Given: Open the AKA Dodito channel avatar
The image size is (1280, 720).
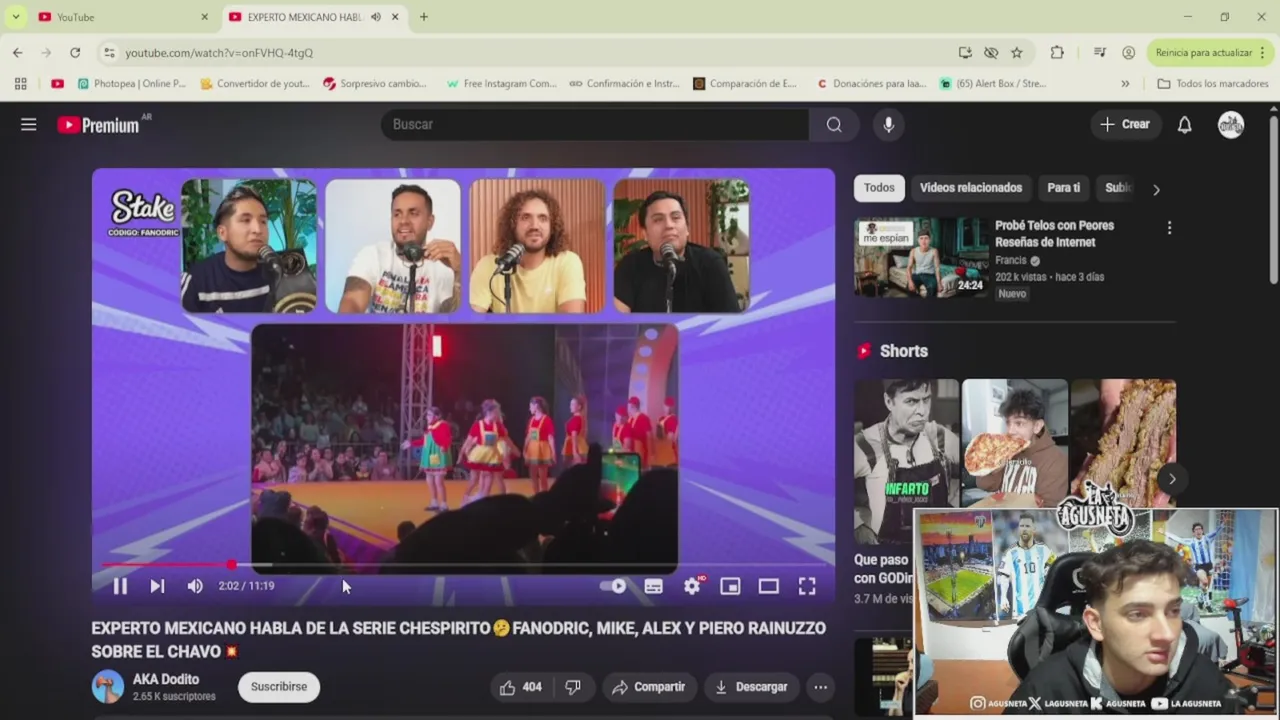Looking at the screenshot, I should pyautogui.click(x=108, y=687).
